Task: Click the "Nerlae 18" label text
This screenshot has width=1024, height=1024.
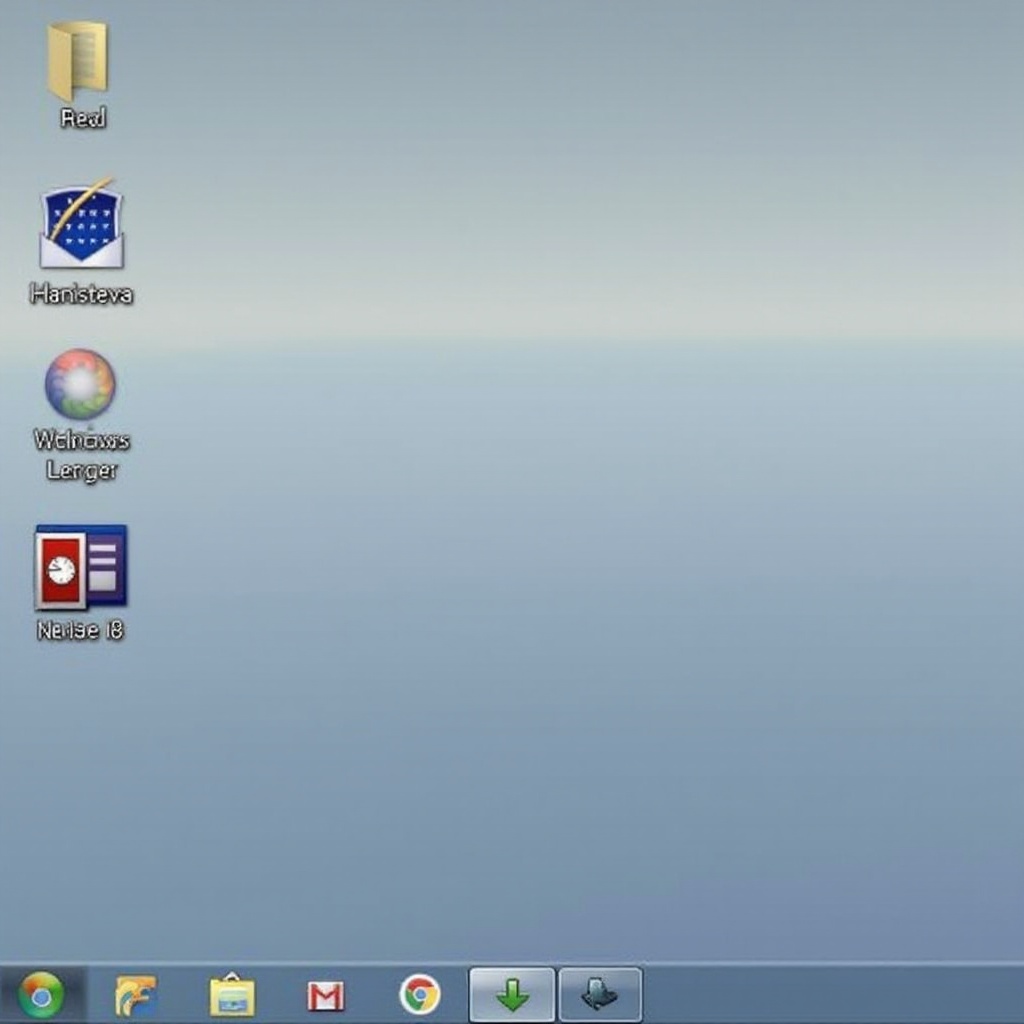Action: coord(80,630)
